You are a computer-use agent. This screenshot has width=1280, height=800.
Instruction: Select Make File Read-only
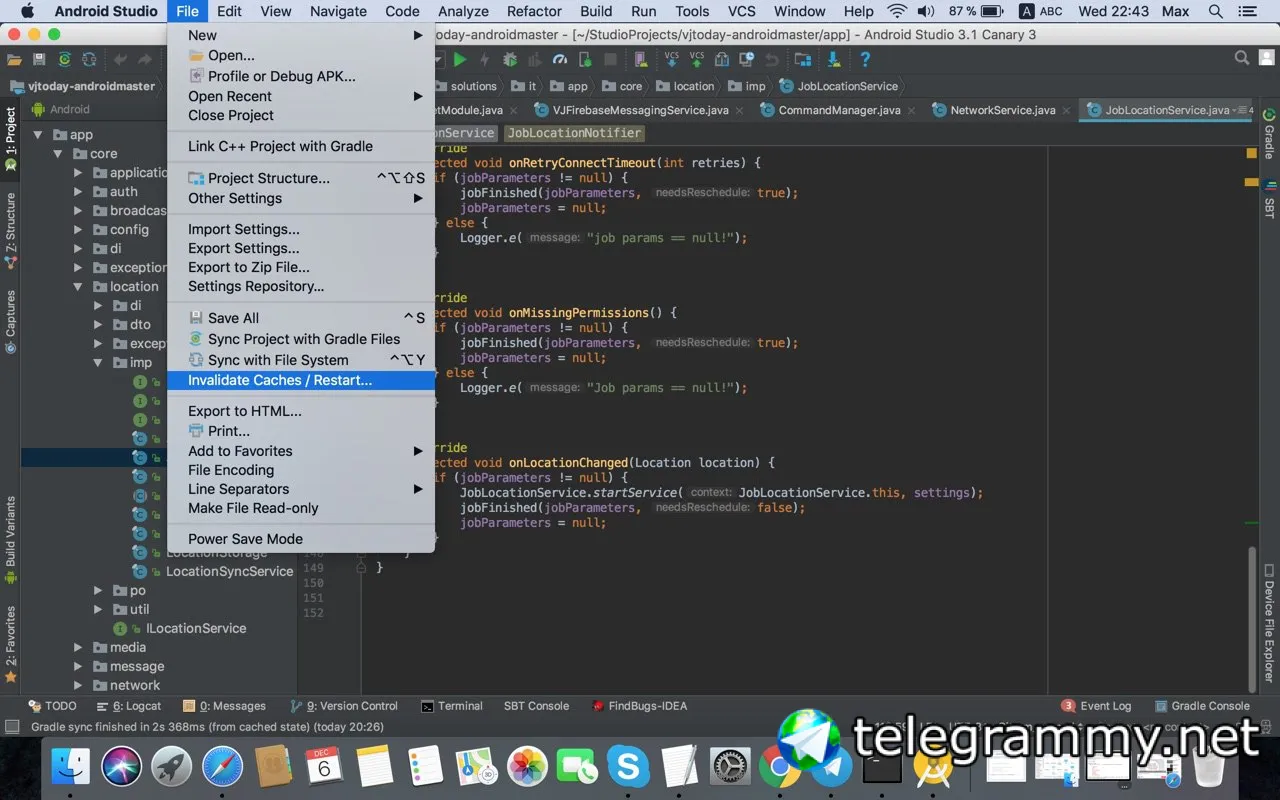pos(253,508)
